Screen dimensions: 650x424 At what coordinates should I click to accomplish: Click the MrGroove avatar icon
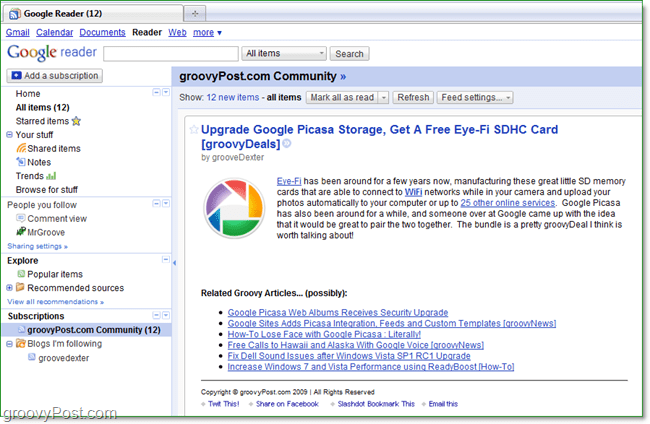[21, 232]
